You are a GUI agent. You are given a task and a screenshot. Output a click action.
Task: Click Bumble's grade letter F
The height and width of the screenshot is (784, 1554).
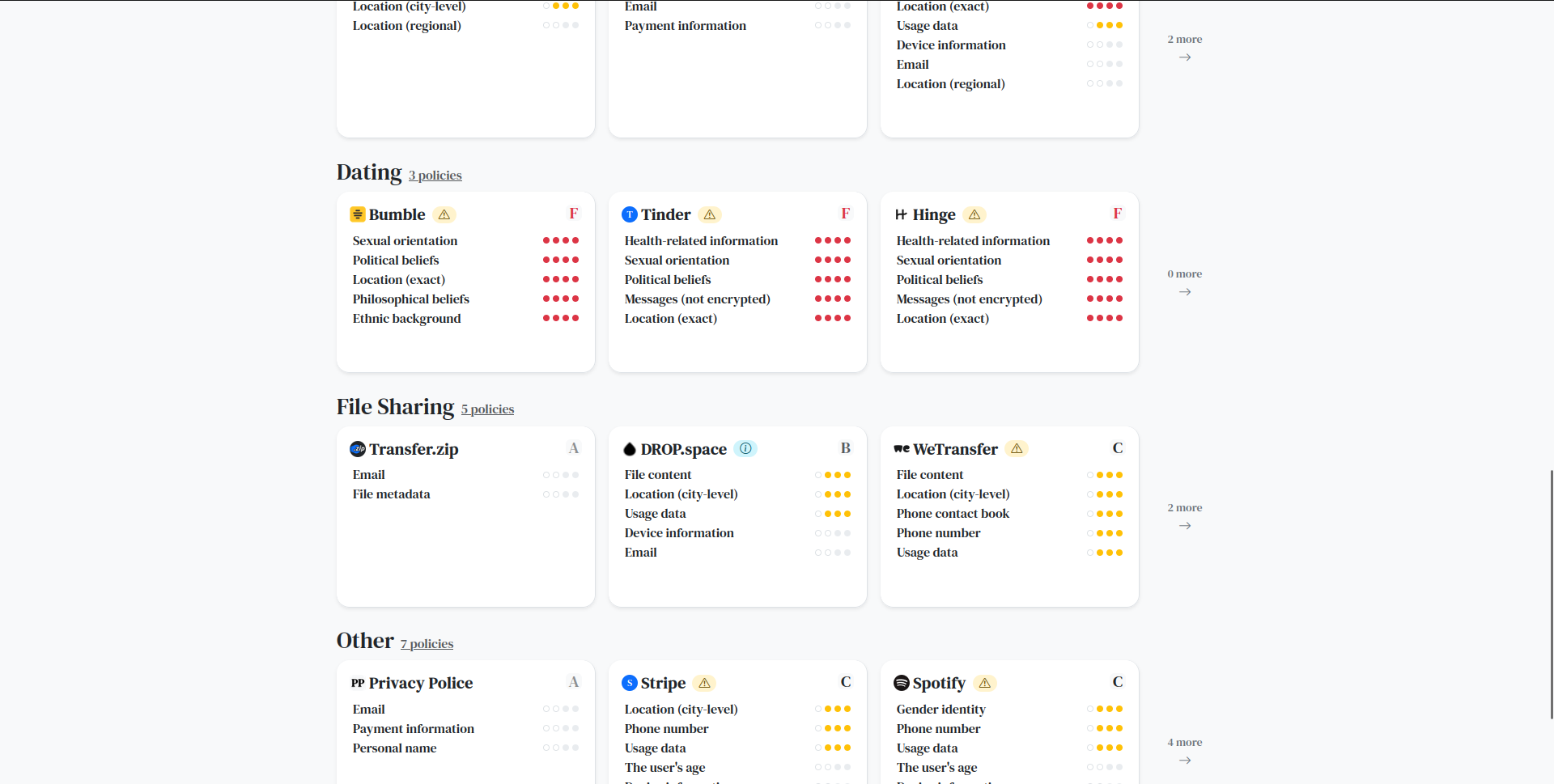pyautogui.click(x=574, y=213)
